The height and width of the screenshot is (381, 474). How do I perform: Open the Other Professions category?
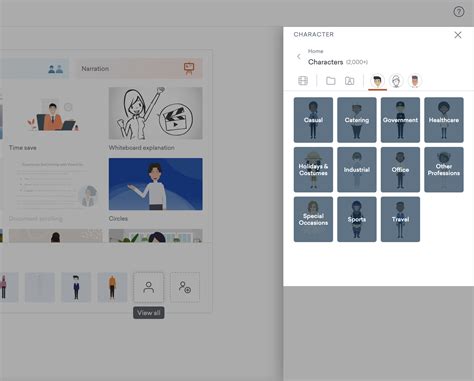pyautogui.click(x=444, y=170)
